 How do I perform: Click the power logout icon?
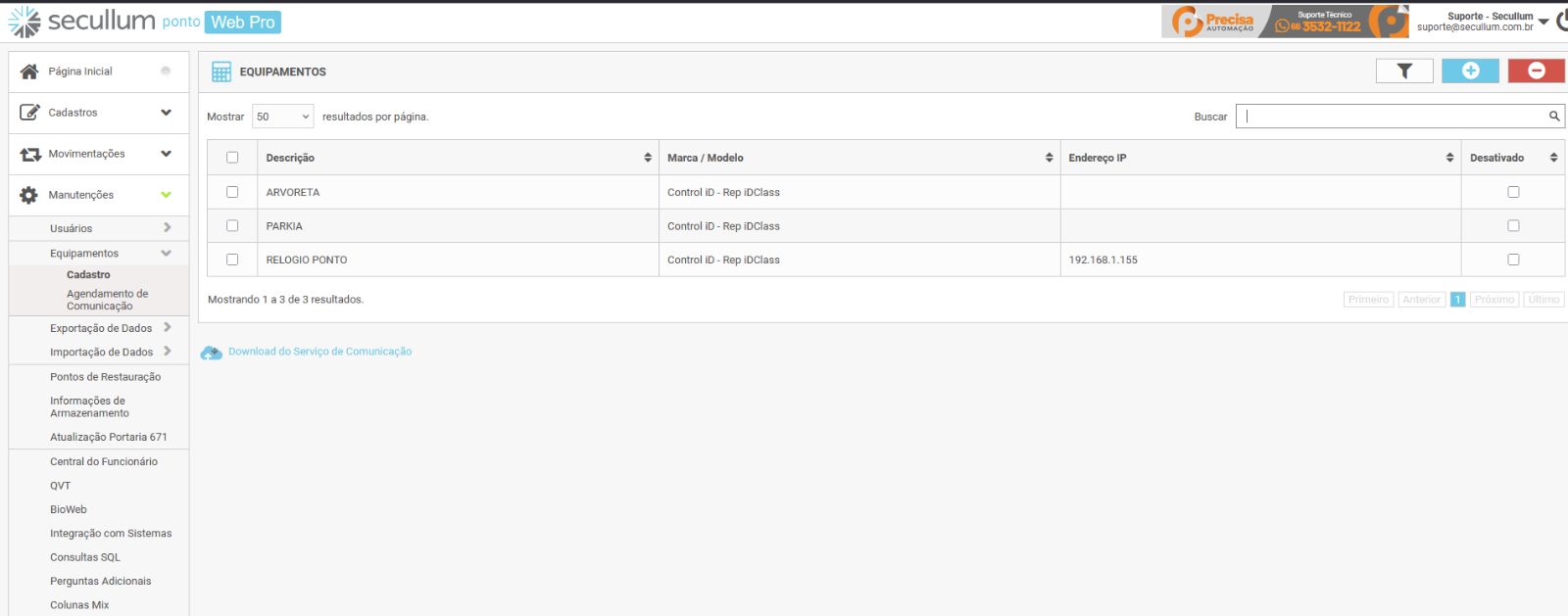[1562, 21]
